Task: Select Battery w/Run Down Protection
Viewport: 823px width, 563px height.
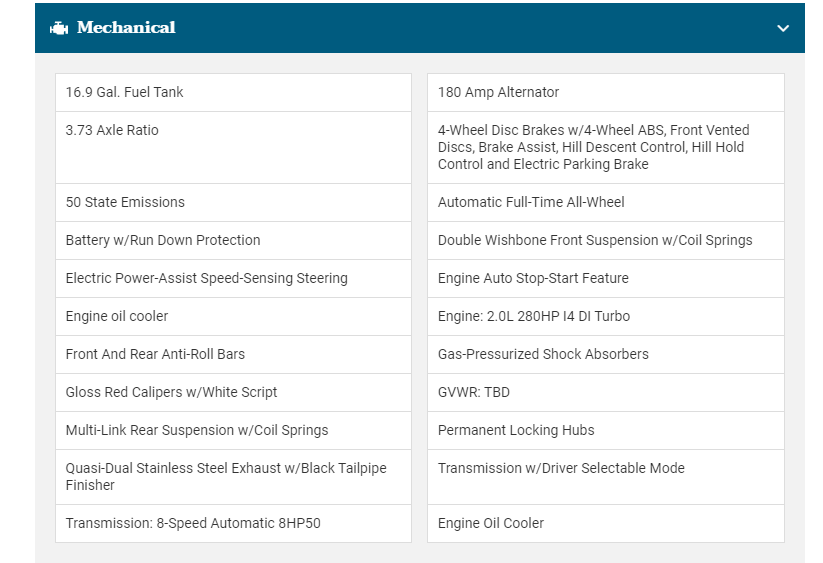Action: [x=163, y=240]
